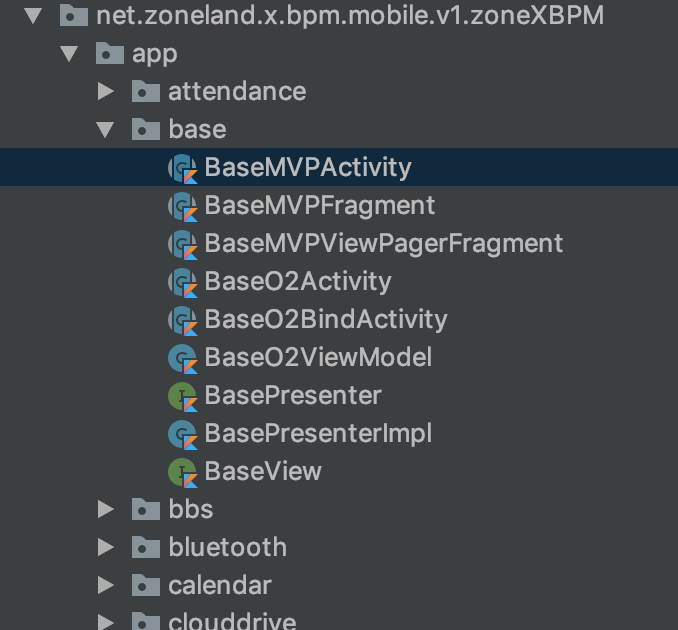Collapse the app package arrow
This screenshot has height=630, width=678.
point(69,54)
